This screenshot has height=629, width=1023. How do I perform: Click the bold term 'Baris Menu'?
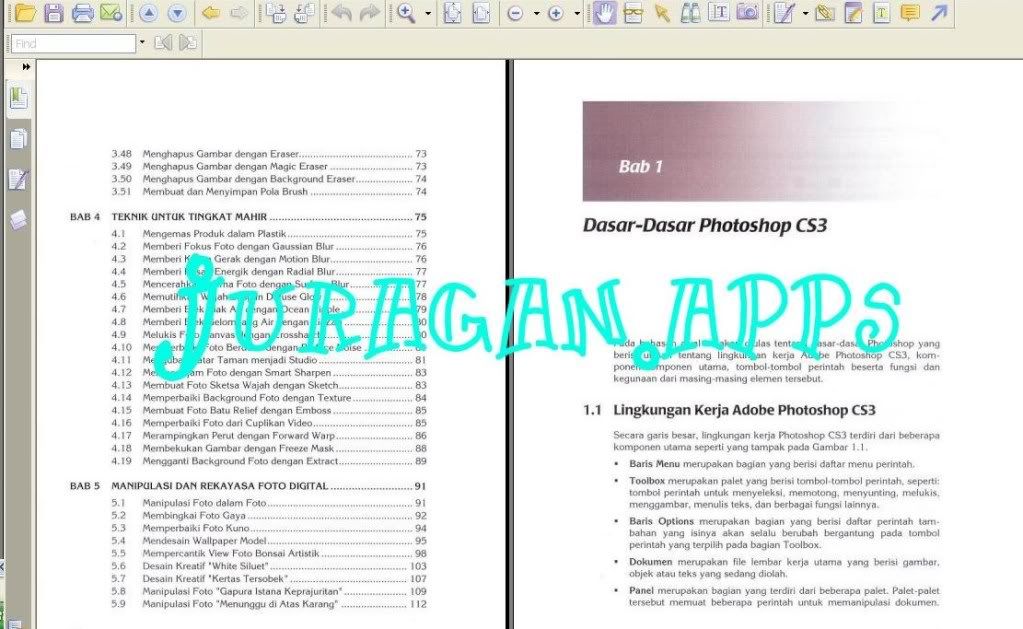(654, 464)
